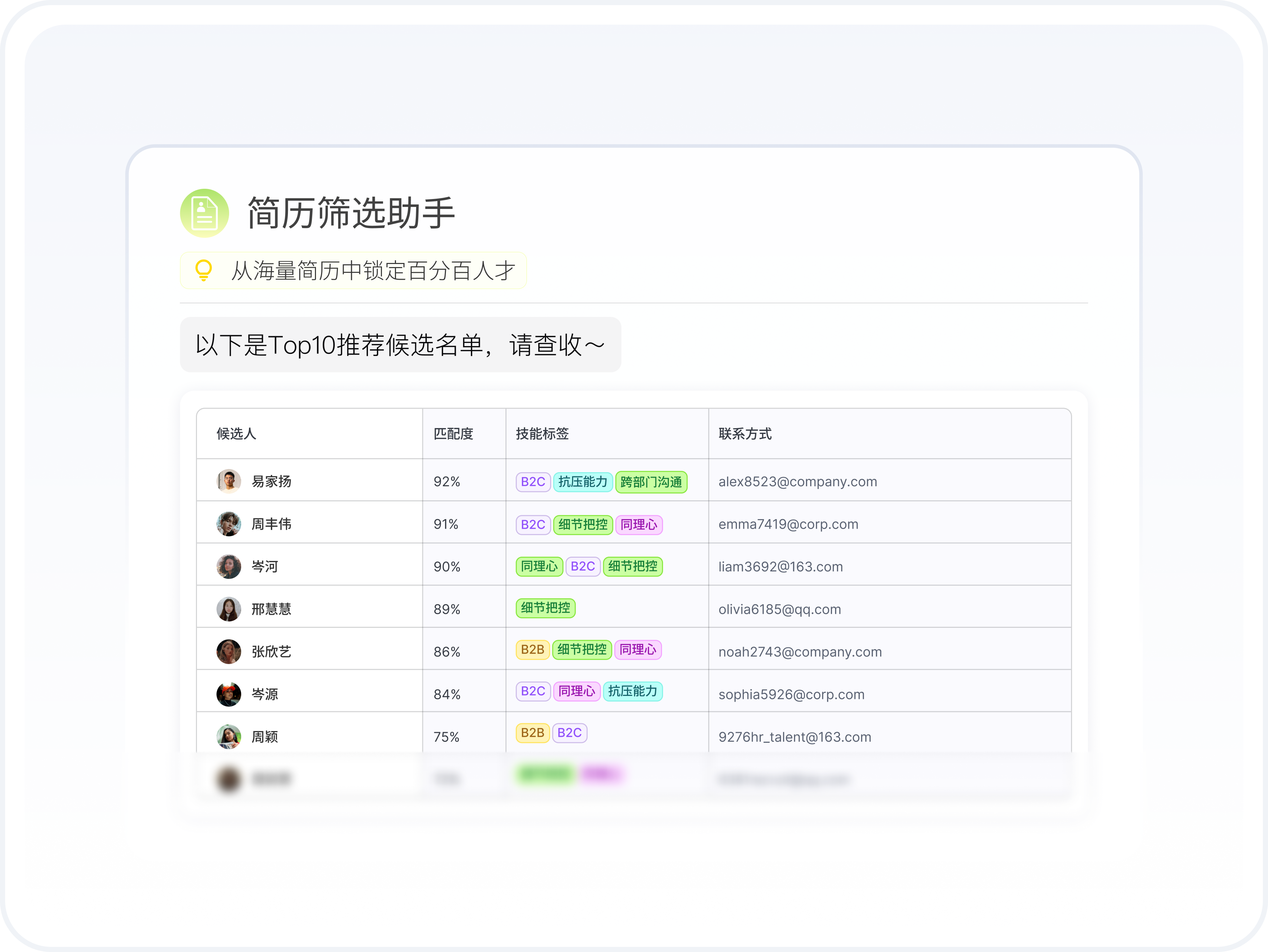Click the 匹配度 column header
Viewport: 1268px width, 952px height.
[453, 434]
